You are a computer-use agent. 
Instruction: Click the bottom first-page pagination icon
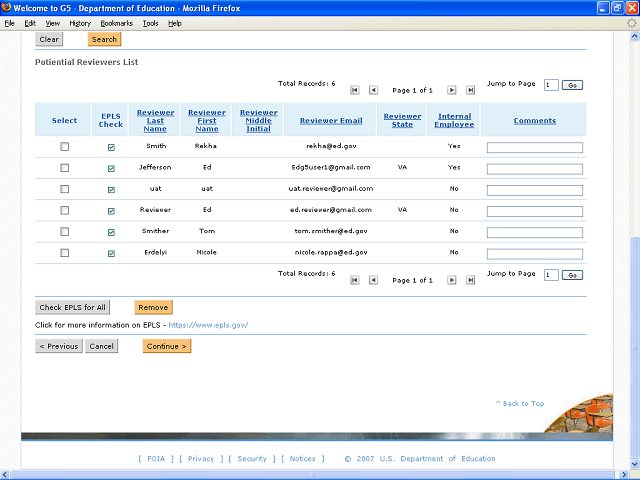[x=355, y=281]
